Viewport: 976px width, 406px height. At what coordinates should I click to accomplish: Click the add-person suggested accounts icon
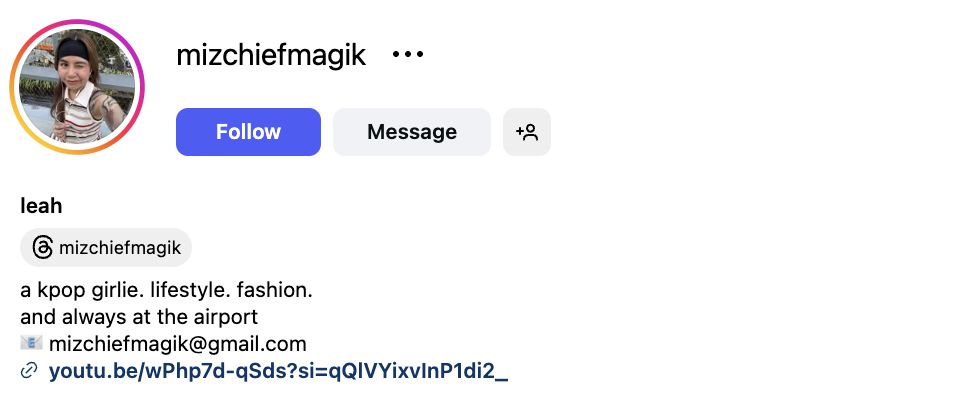click(x=527, y=132)
